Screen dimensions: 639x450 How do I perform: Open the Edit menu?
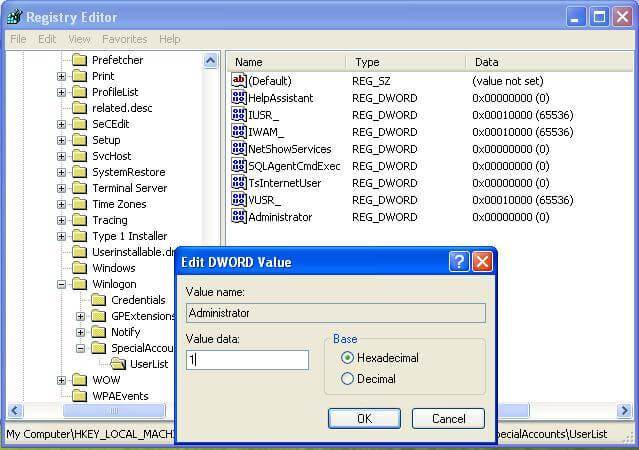[47, 39]
